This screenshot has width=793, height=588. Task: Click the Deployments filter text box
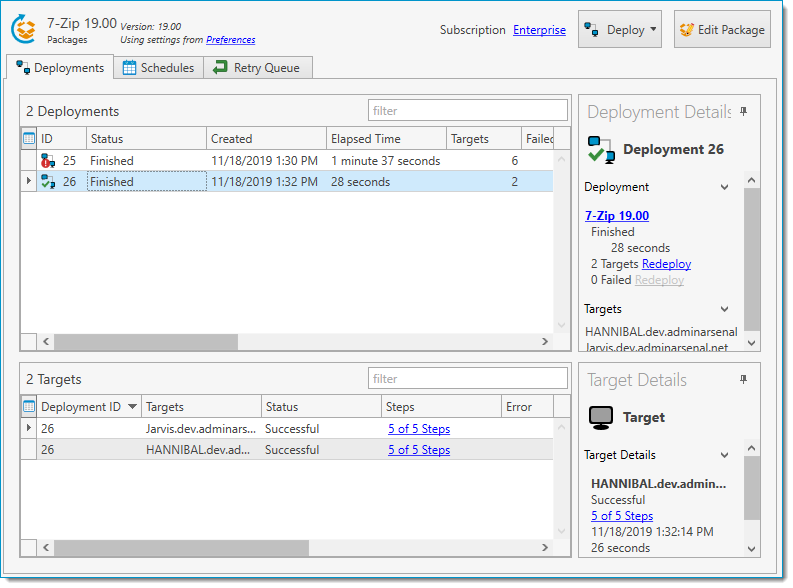467,111
